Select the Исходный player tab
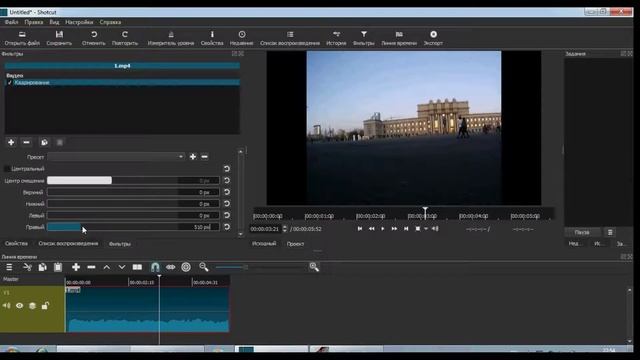640x360 pixels. pyautogui.click(x=264, y=243)
